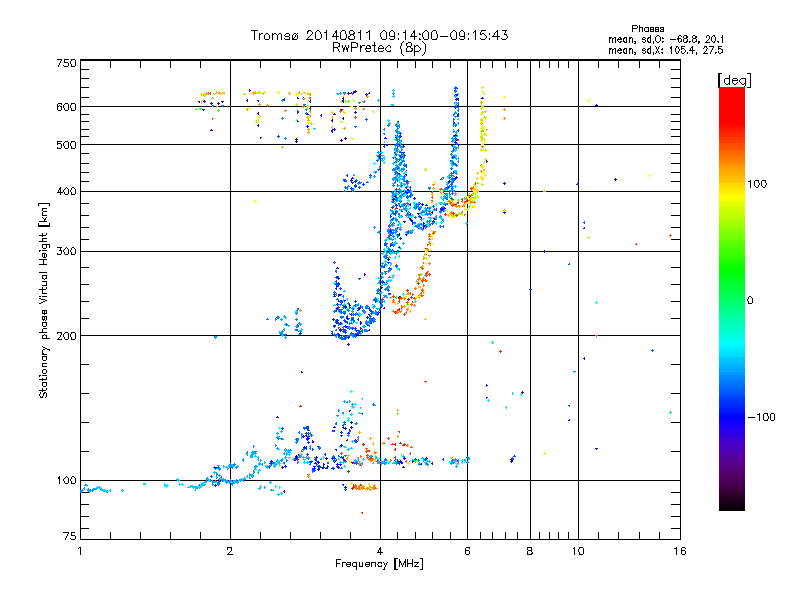This screenshot has height=600, width=800.
Task: Click the '8' x-axis tick label
Action: [530, 551]
